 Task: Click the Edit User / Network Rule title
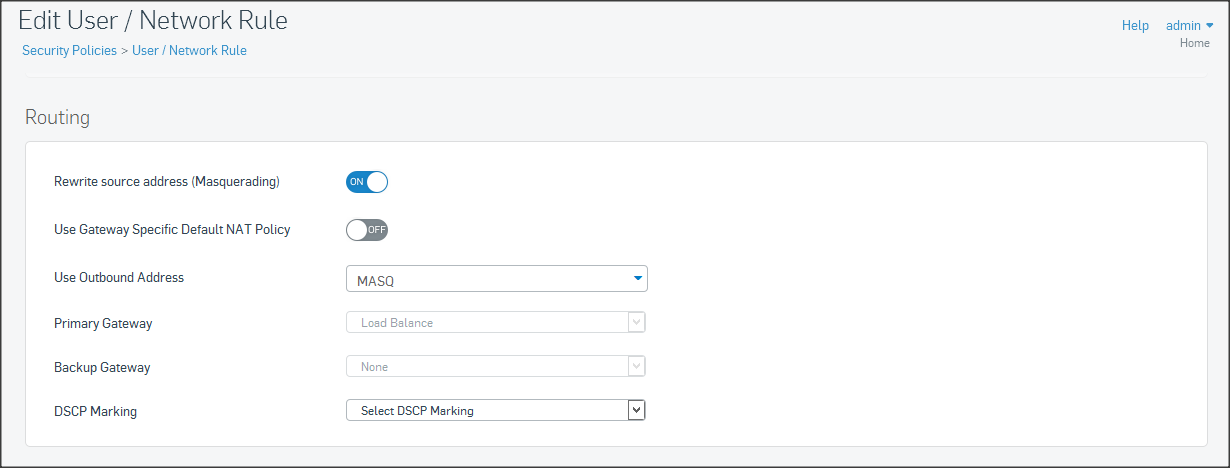click(x=153, y=19)
